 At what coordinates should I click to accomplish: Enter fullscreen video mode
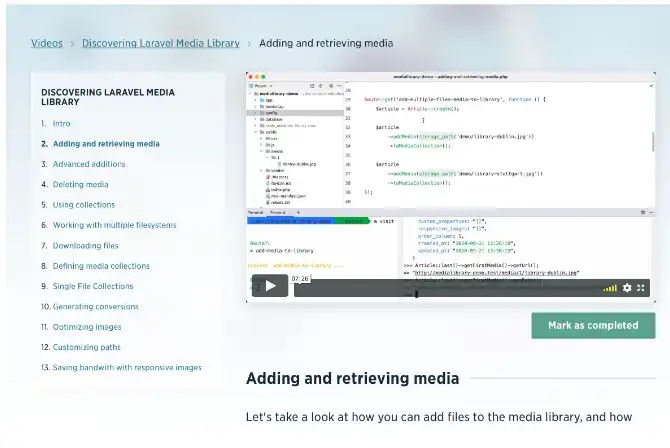(641, 288)
